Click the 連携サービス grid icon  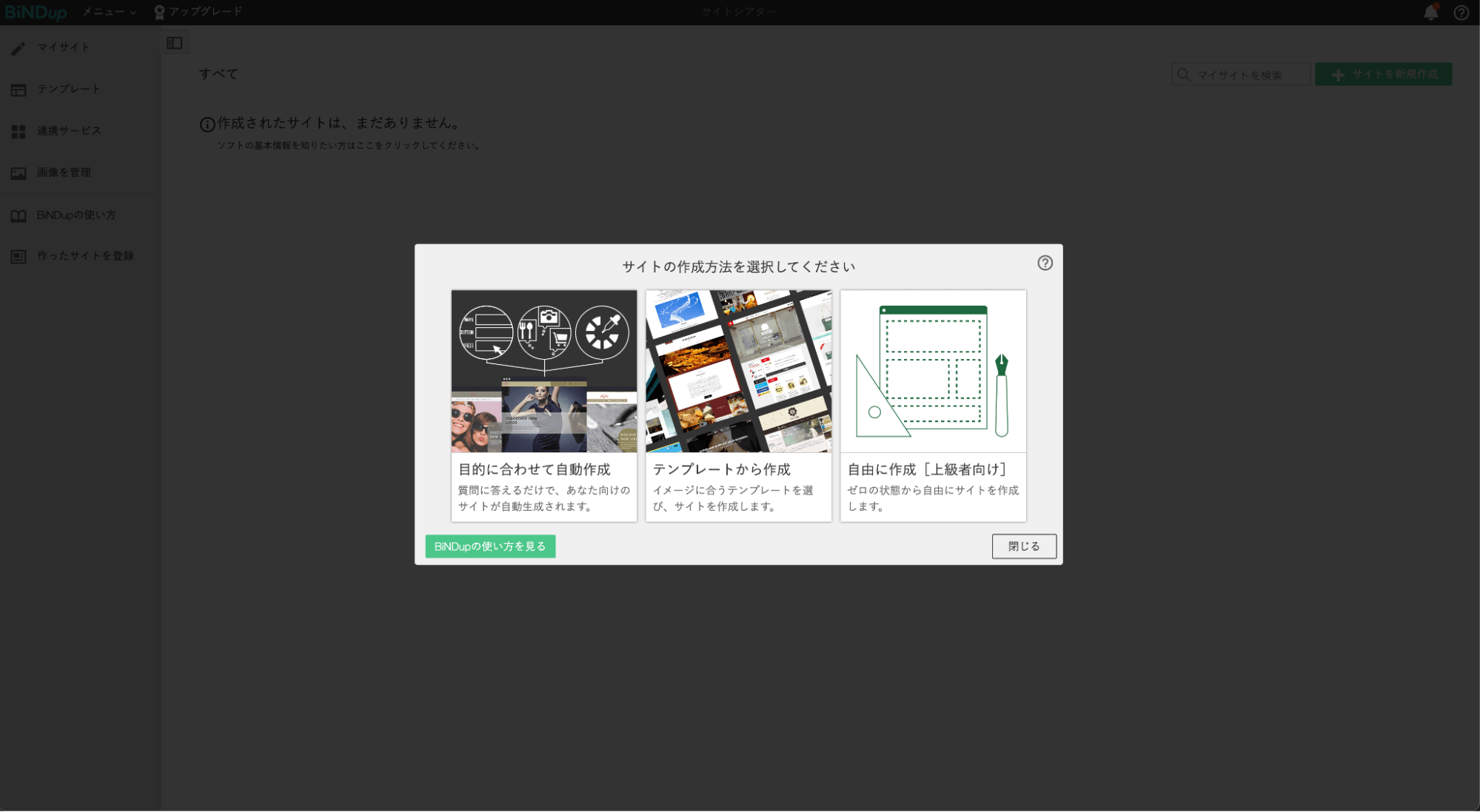point(18,130)
